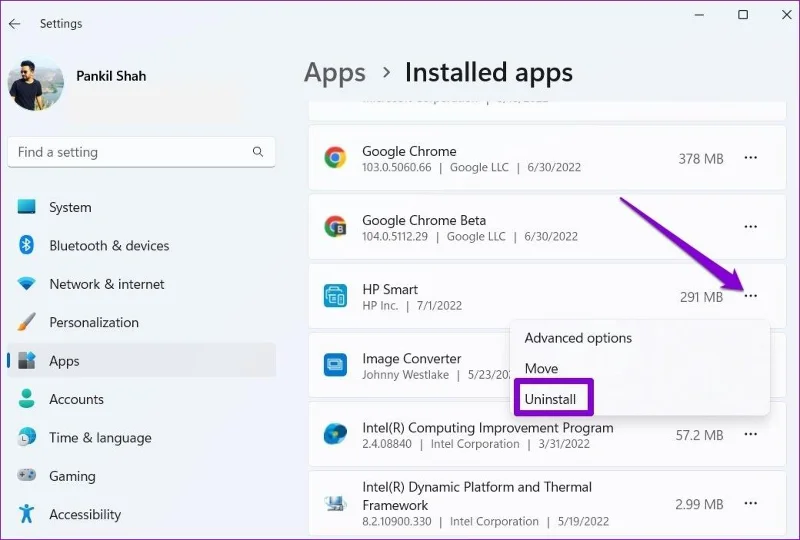Click the Google Chrome app icon
The height and width of the screenshot is (540, 800).
tap(335, 158)
